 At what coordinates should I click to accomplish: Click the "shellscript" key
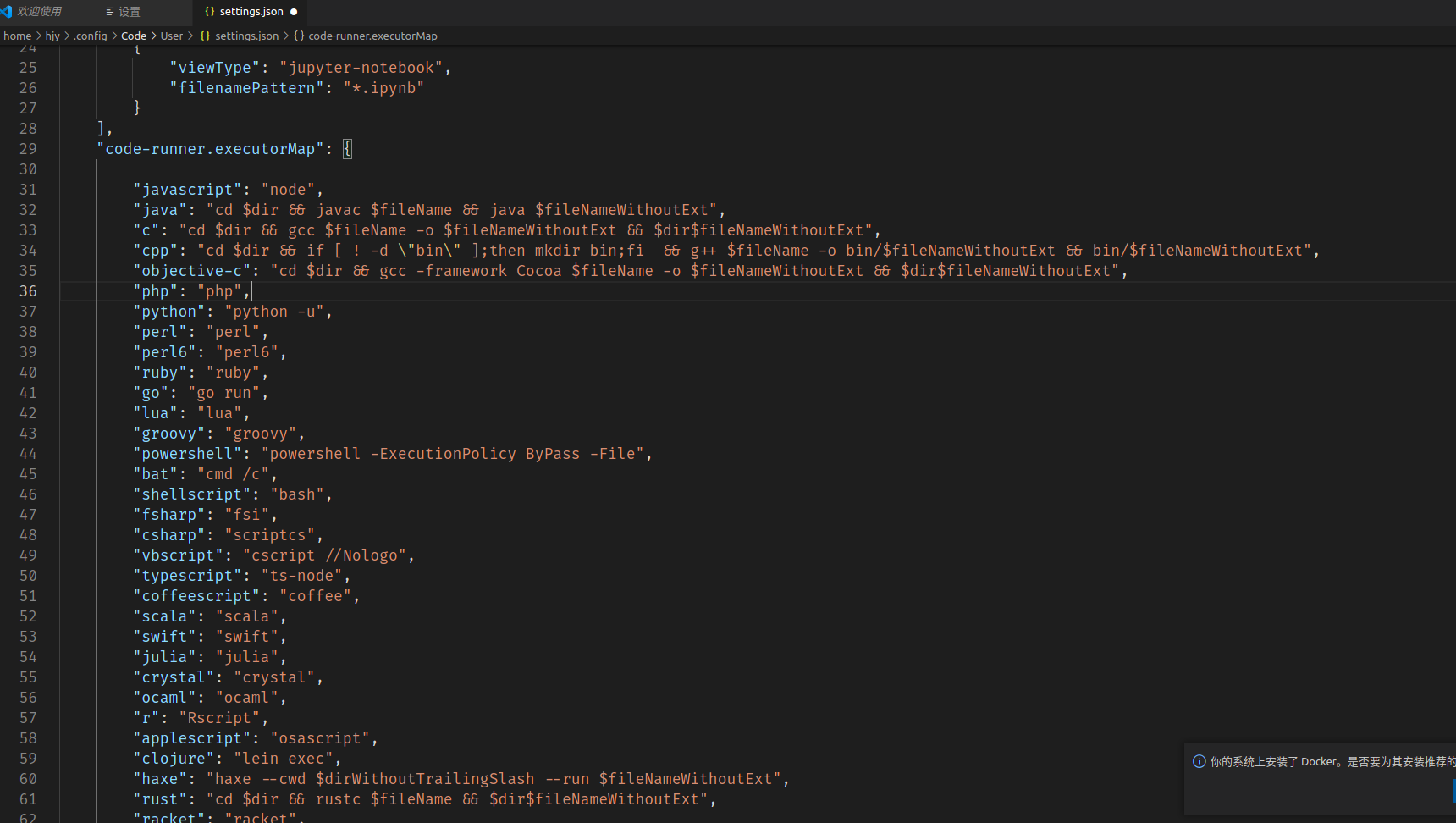pos(192,494)
